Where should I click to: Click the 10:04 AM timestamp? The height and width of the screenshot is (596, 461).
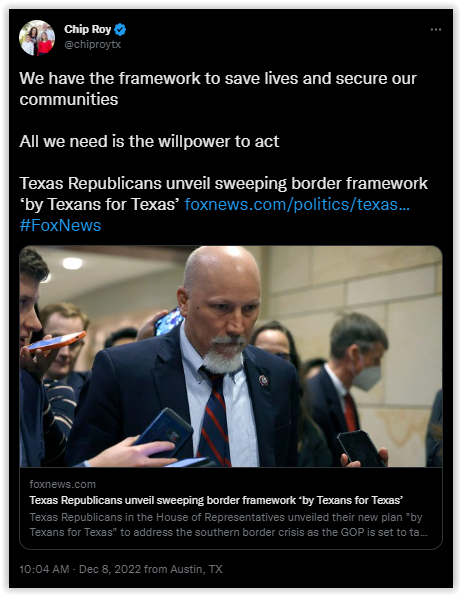[x=44, y=569]
